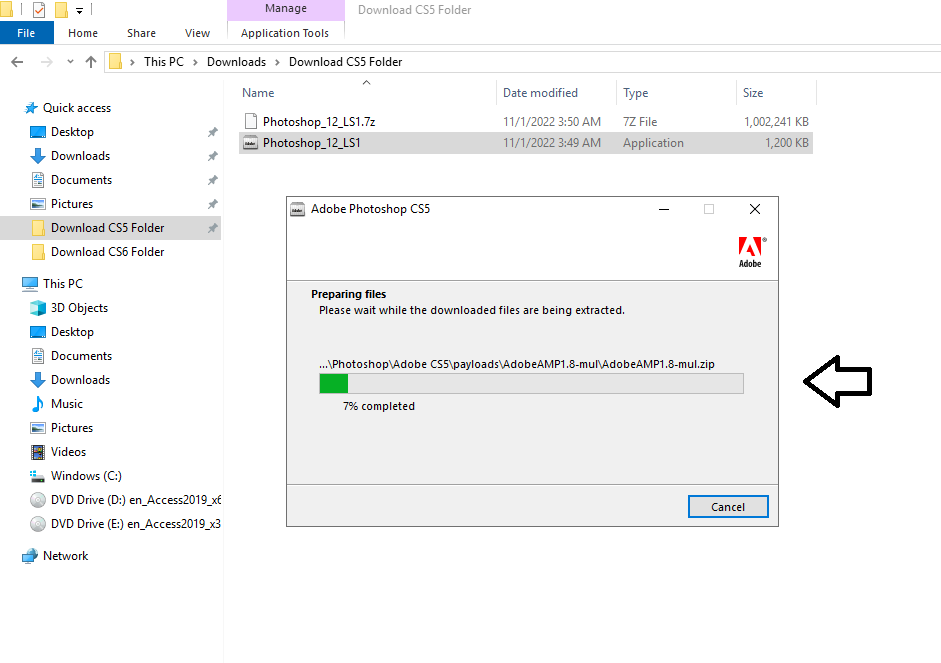Click the Photoshop_12_LS1.7z file icon
Viewport: 941px width, 663px height.
(x=251, y=121)
